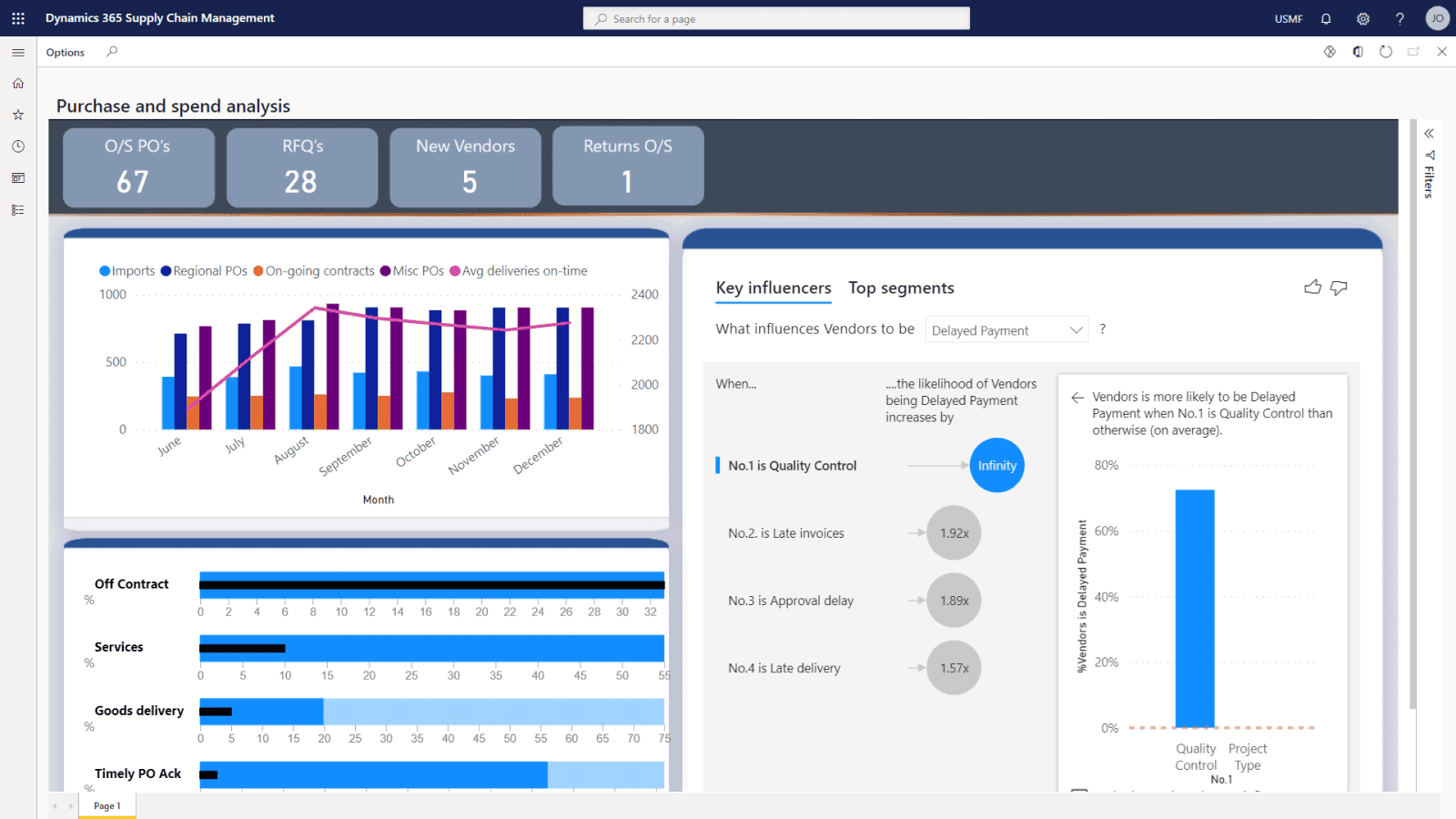1456x819 pixels.
Task: Open Favorites star in left sidebar
Action: tap(18, 115)
